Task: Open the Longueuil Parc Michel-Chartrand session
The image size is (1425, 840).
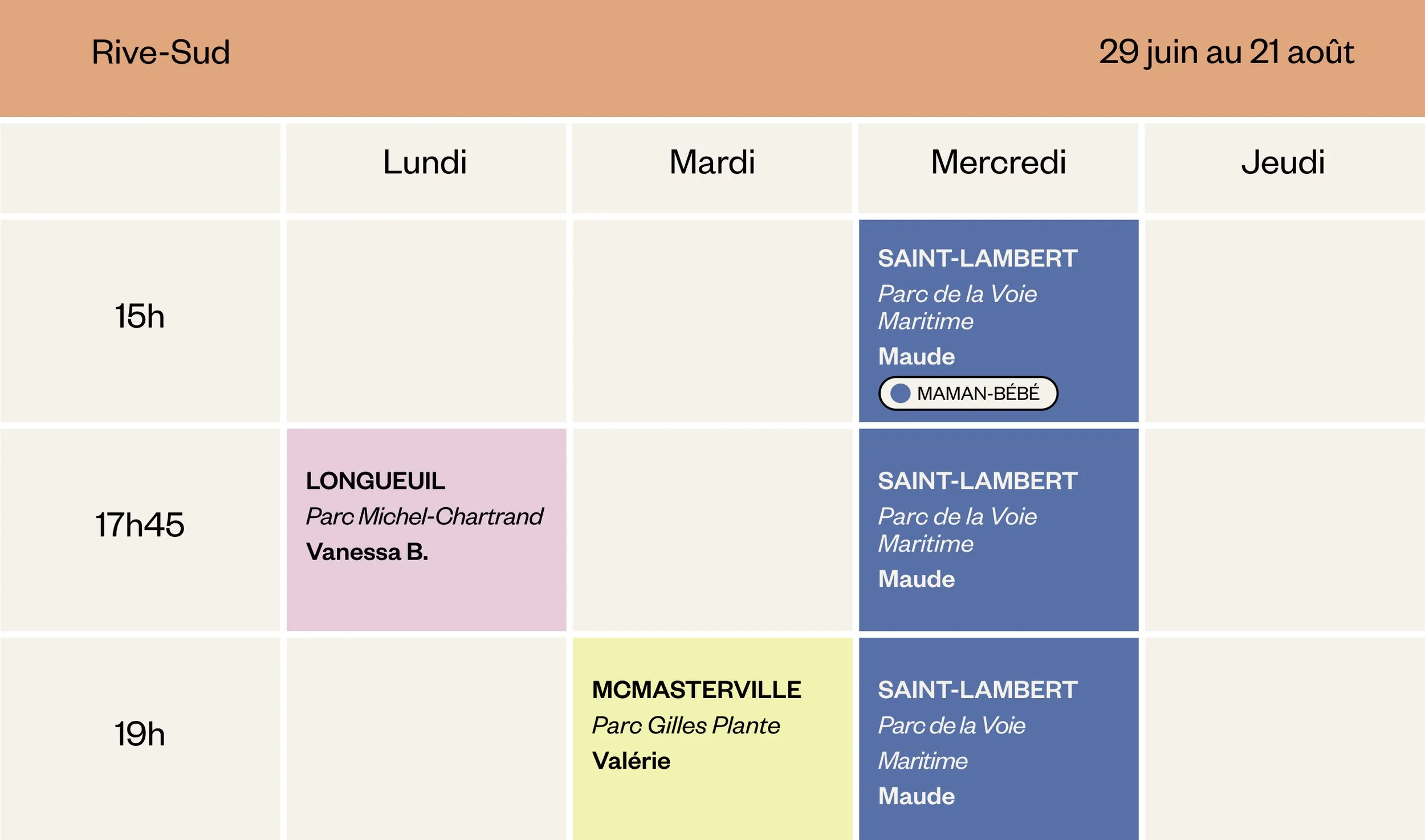Action: click(x=426, y=529)
